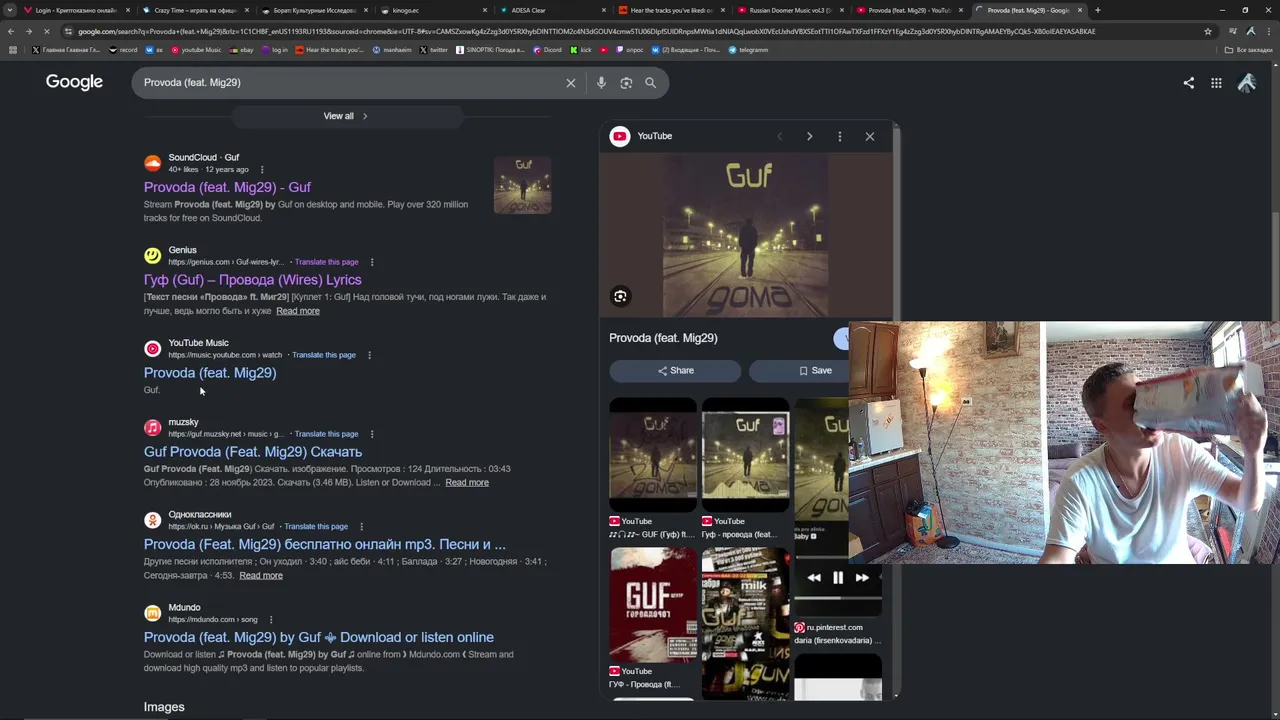
Task: Open more options in image preview panel
Action: coord(839,136)
